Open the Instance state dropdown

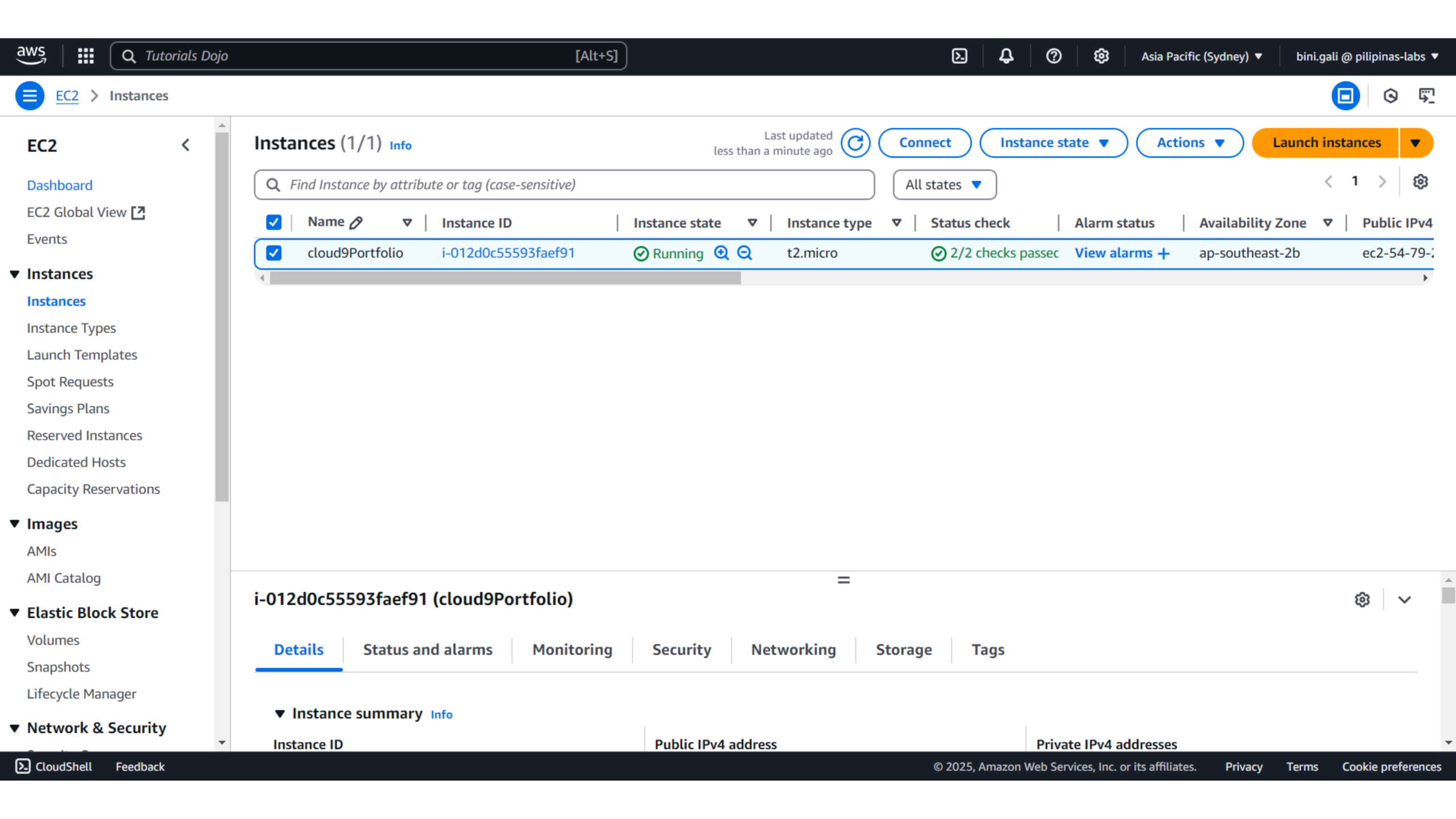pyautogui.click(x=1053, y=143)
